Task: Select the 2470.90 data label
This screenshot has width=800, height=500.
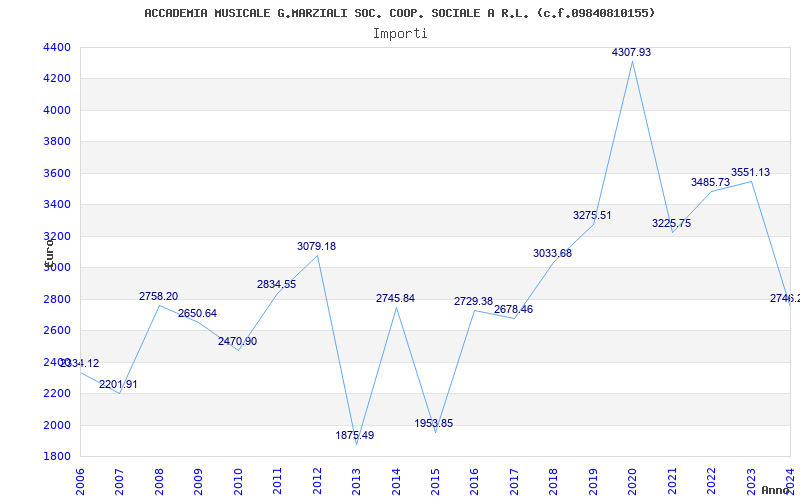Action: click(x=237, y=341)
